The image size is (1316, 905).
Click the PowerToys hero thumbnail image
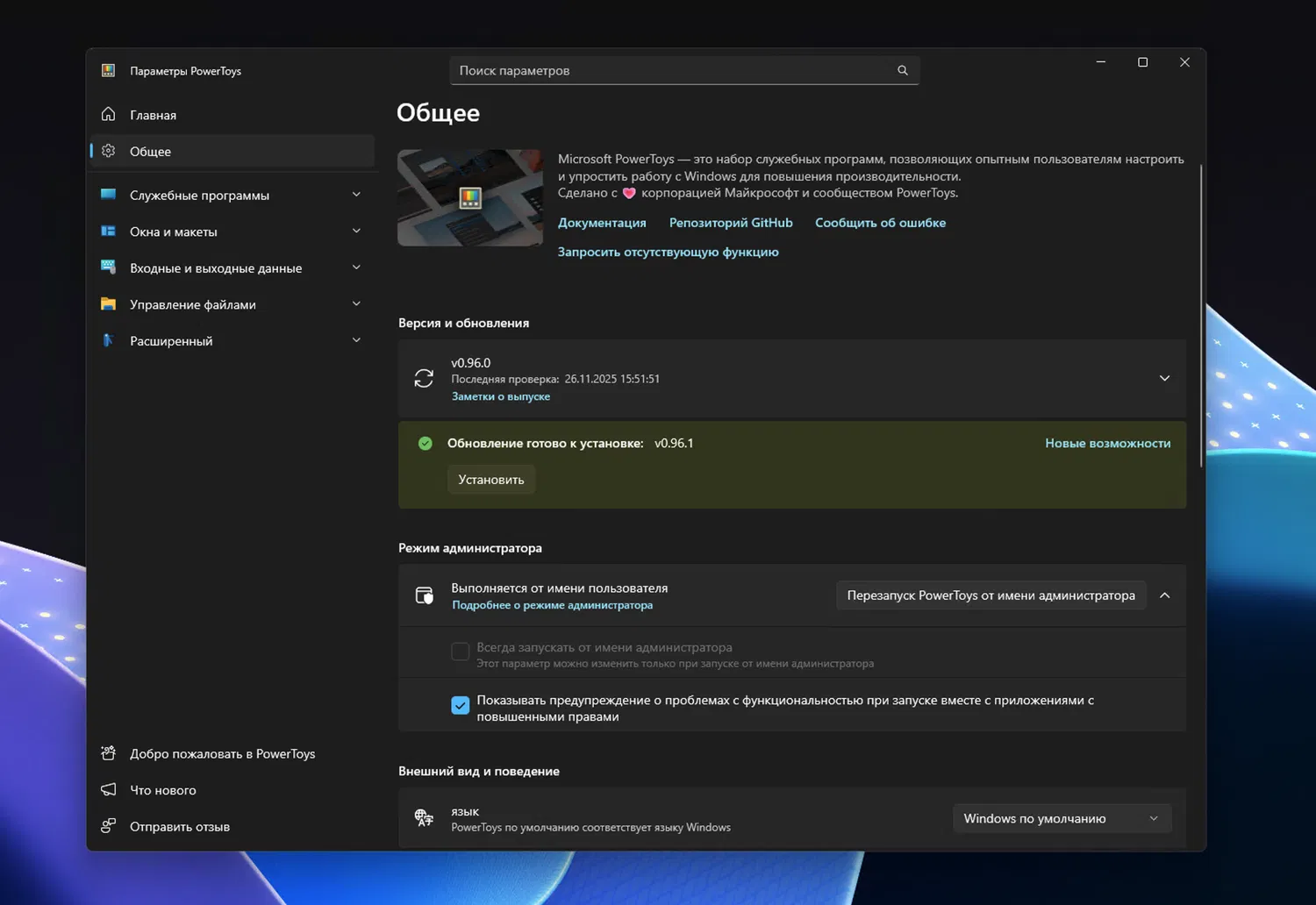point(470,197)
